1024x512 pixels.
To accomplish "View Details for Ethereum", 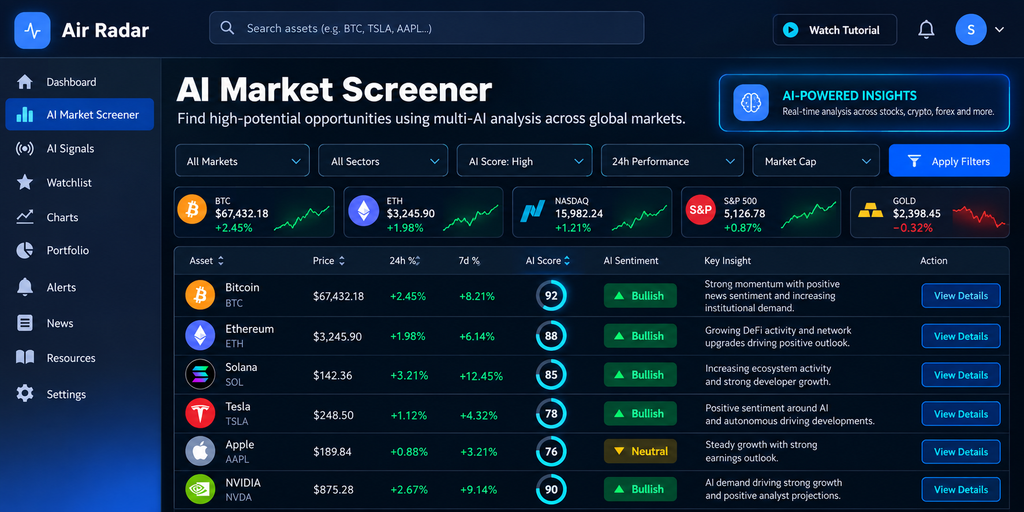I will click(961, 336).
